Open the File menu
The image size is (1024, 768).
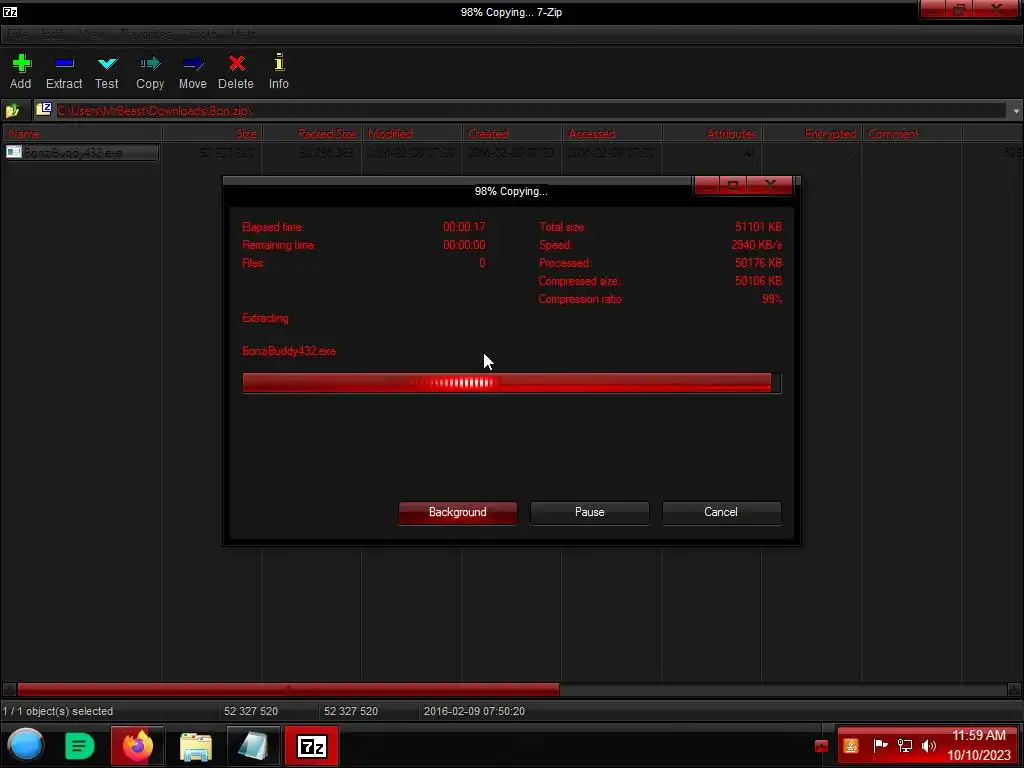tap(18, 34)
